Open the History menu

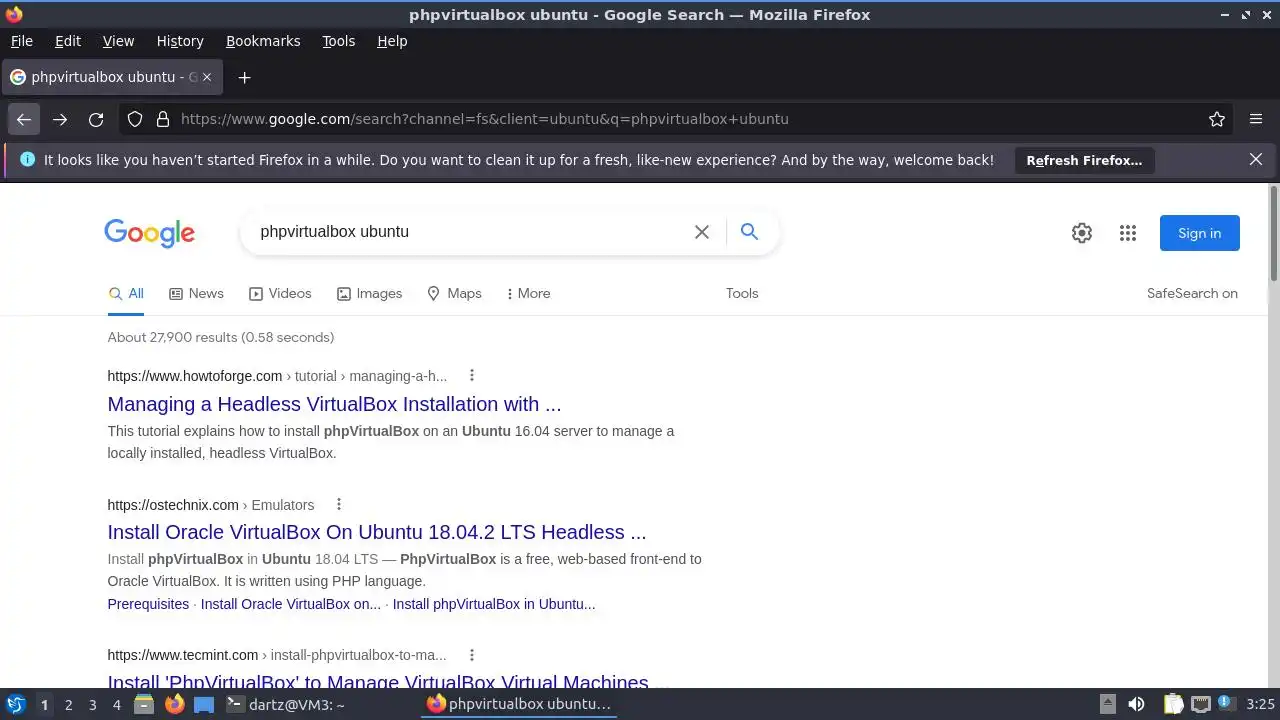pos(180,41)
